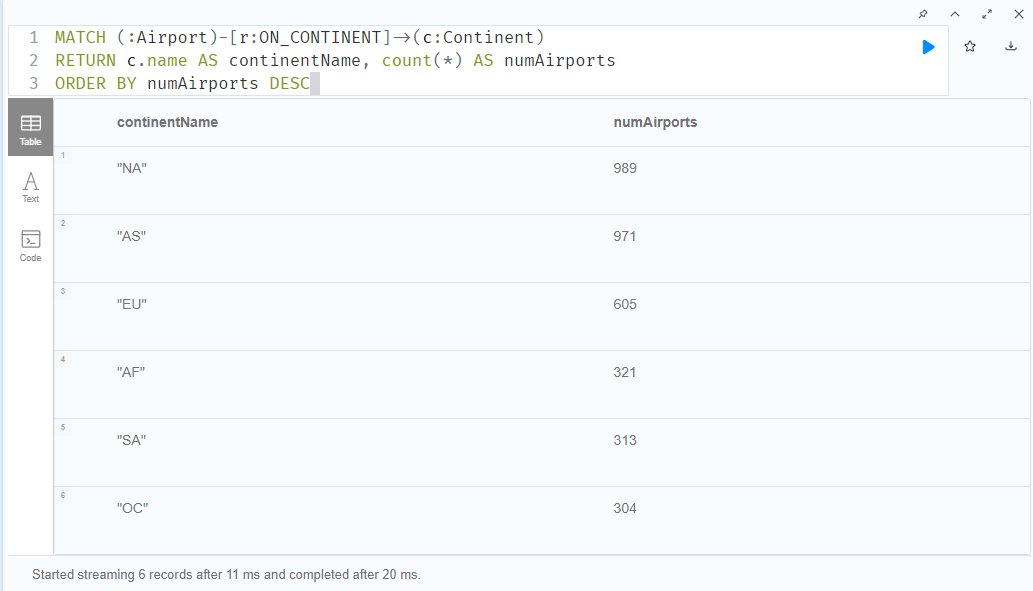Click the RETURN line of the query

pyautogui.click(x=335, y=61)
